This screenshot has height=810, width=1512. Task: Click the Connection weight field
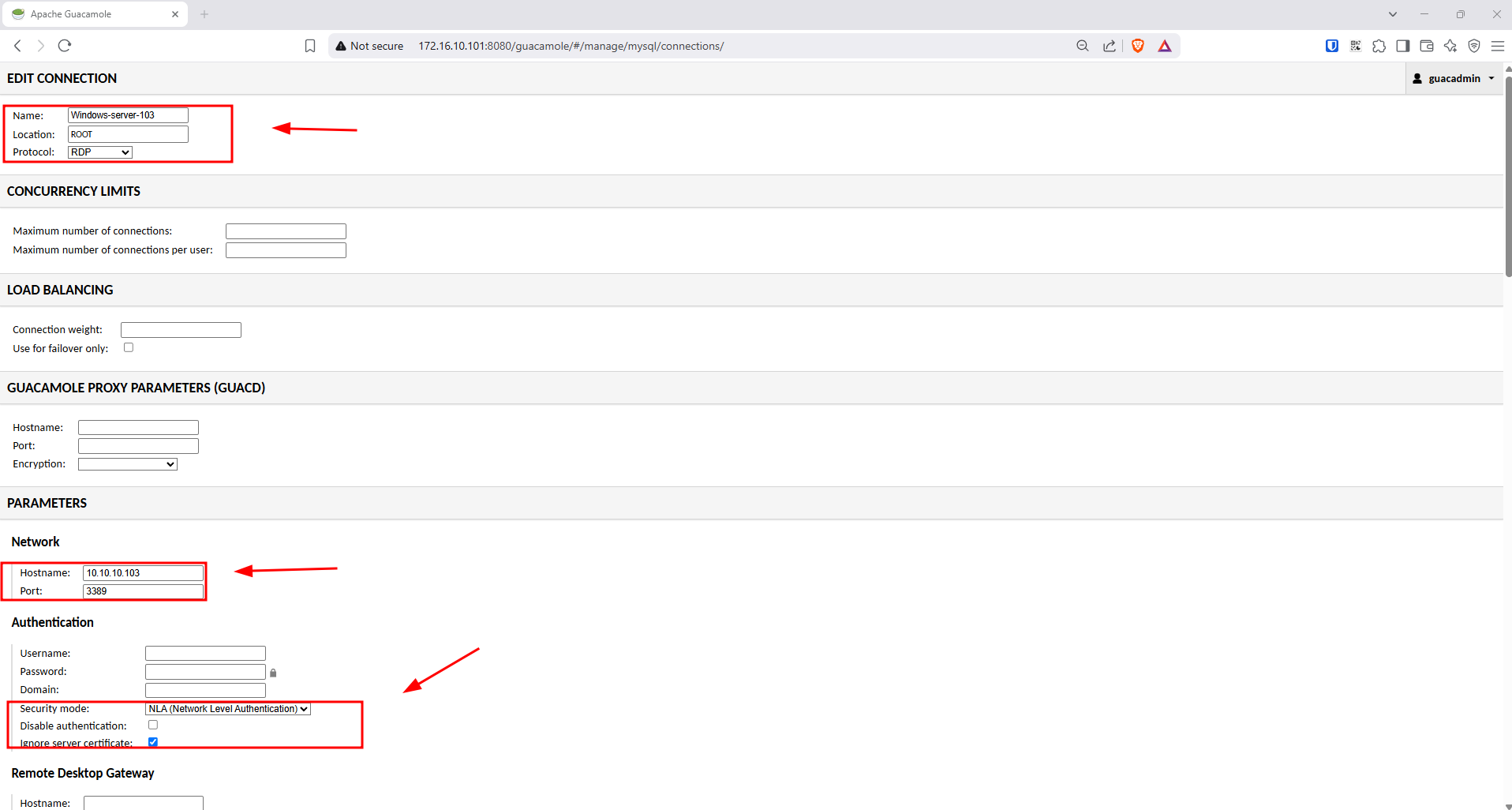tap(181, 330)
